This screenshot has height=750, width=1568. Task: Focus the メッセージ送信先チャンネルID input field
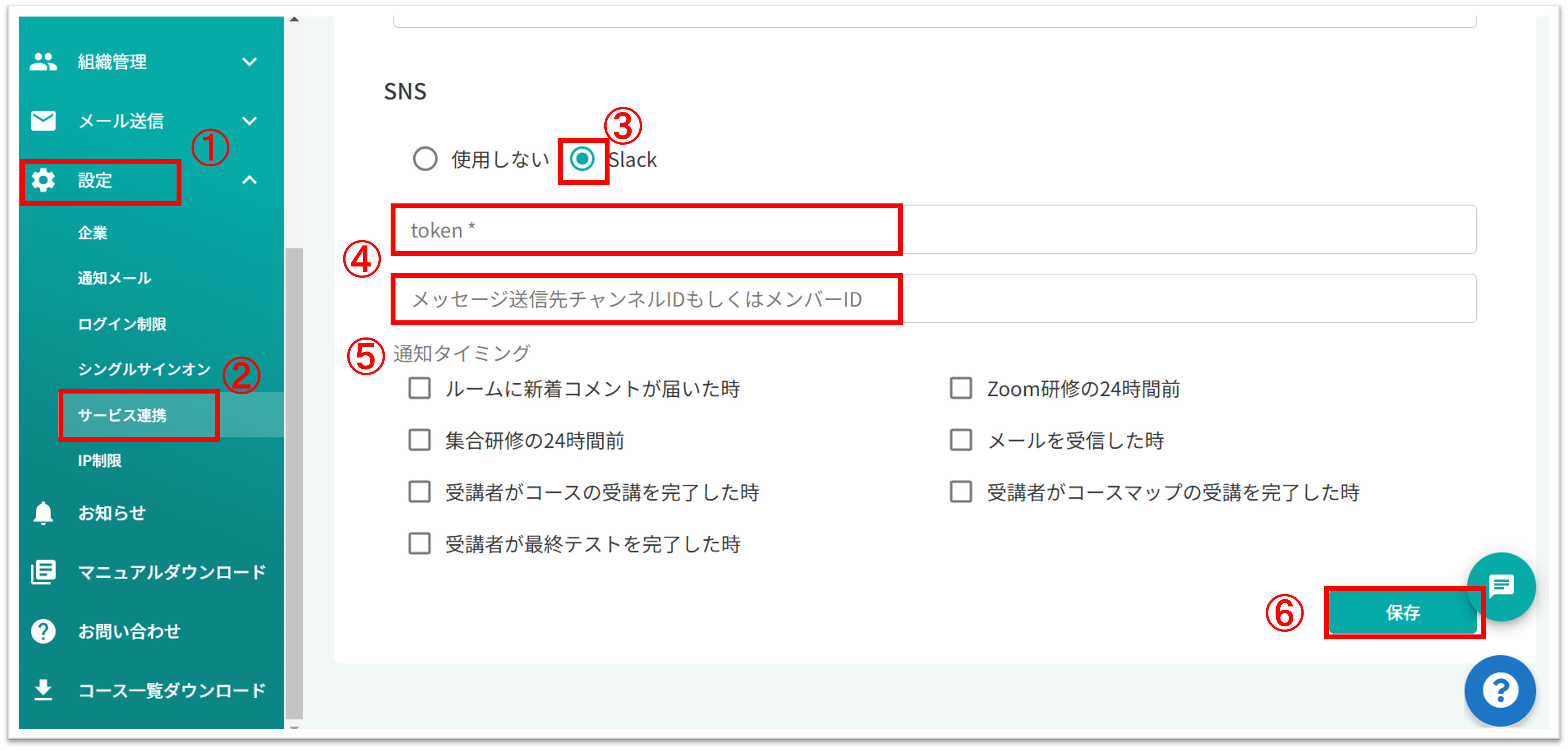coord(934,298)
